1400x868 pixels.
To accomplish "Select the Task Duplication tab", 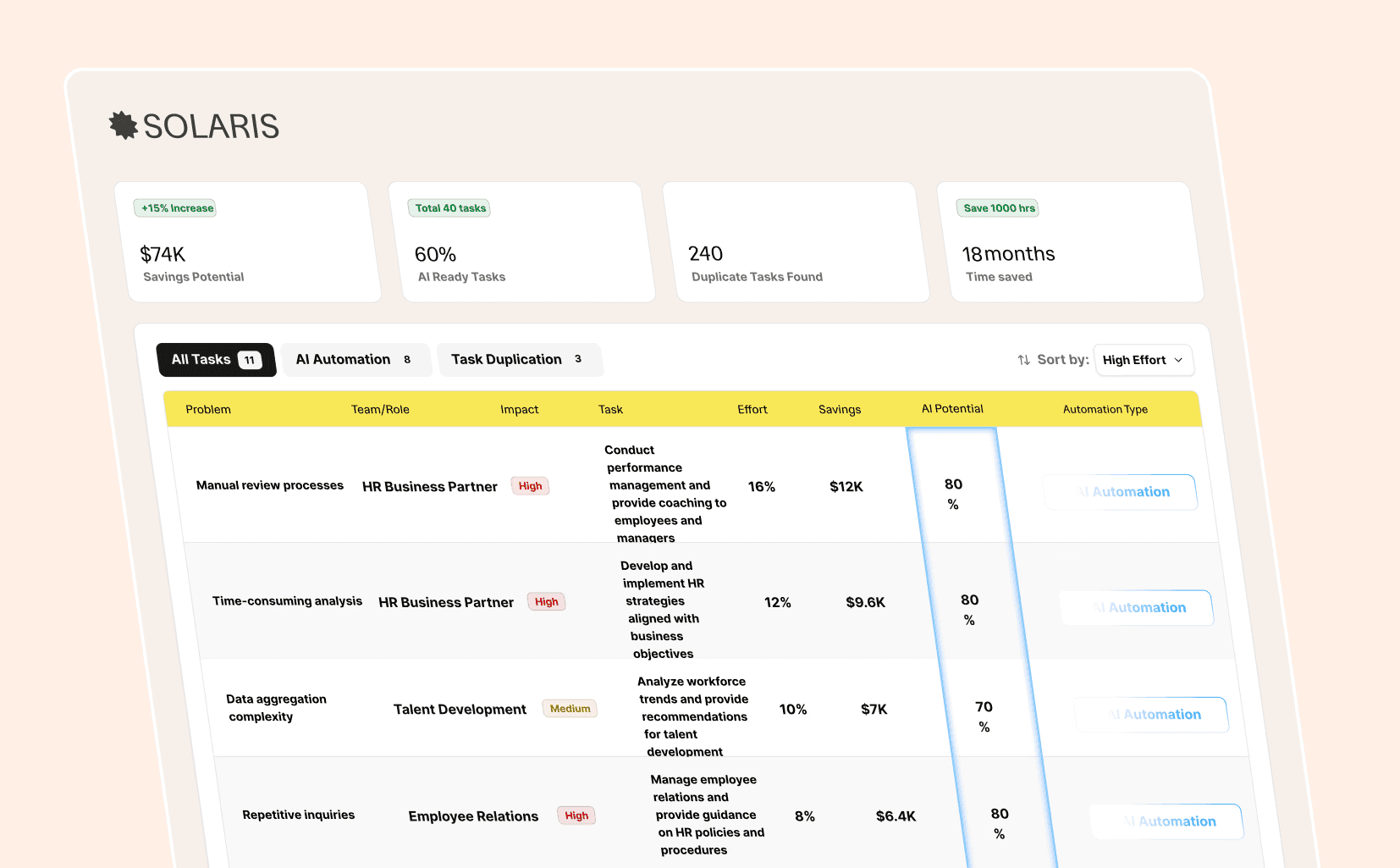I will click(519, 360).
